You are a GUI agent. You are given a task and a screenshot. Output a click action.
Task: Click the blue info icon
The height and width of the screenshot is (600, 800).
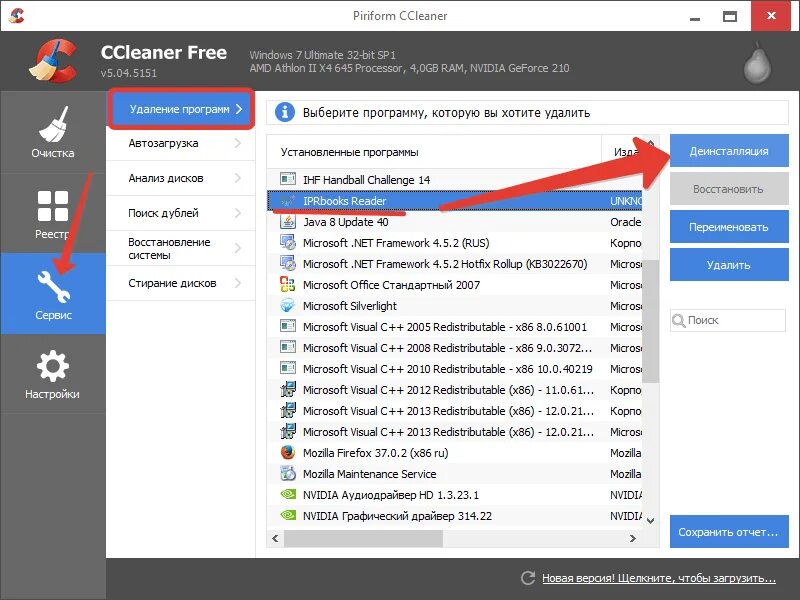pos(285,112)
